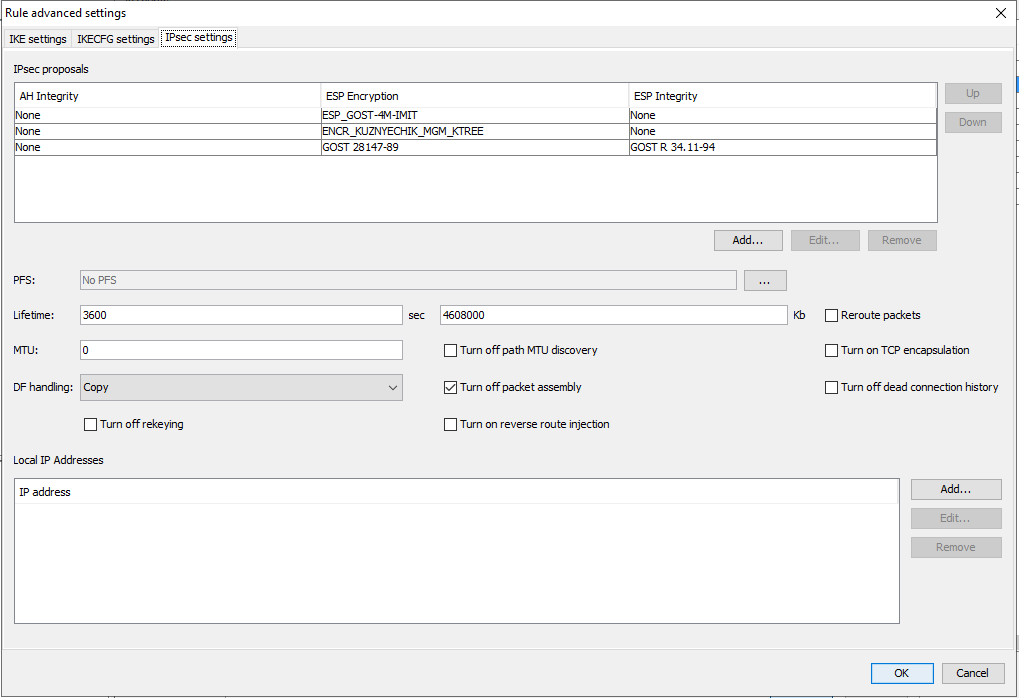Switch to the IKE settings tab
The image size is (1019, 698).
(x=38, y=39)
